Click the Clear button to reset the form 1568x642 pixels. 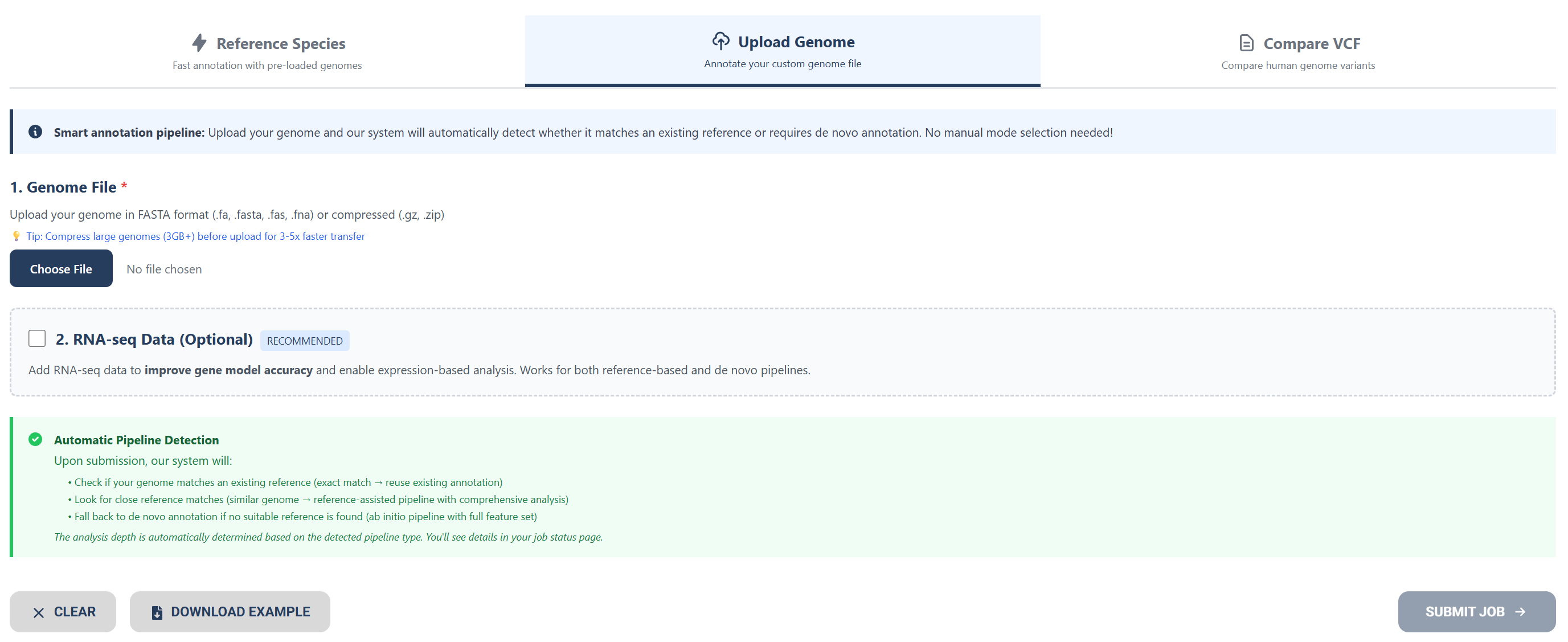63,612
